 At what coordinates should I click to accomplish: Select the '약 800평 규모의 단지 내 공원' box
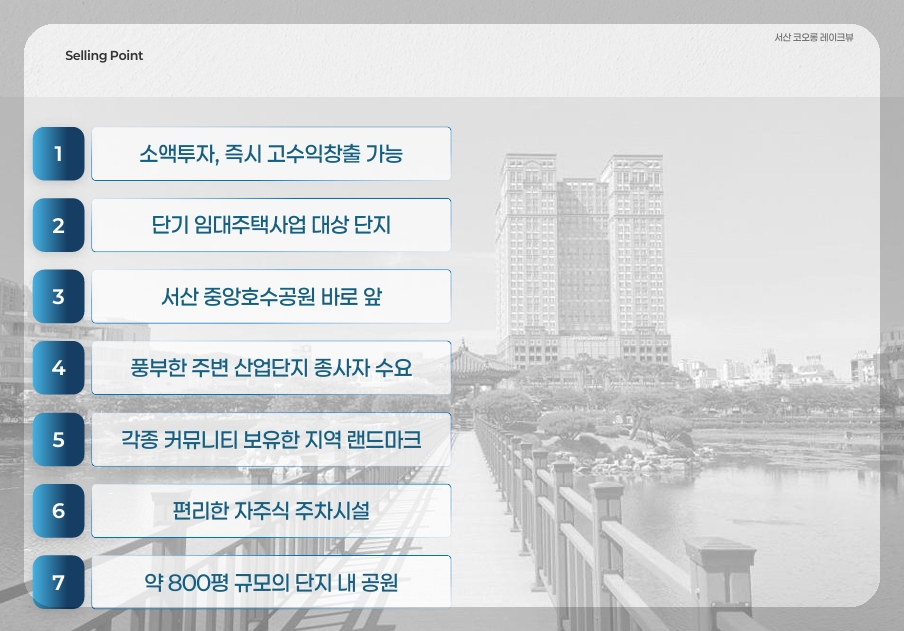click(x=271, y=582)
